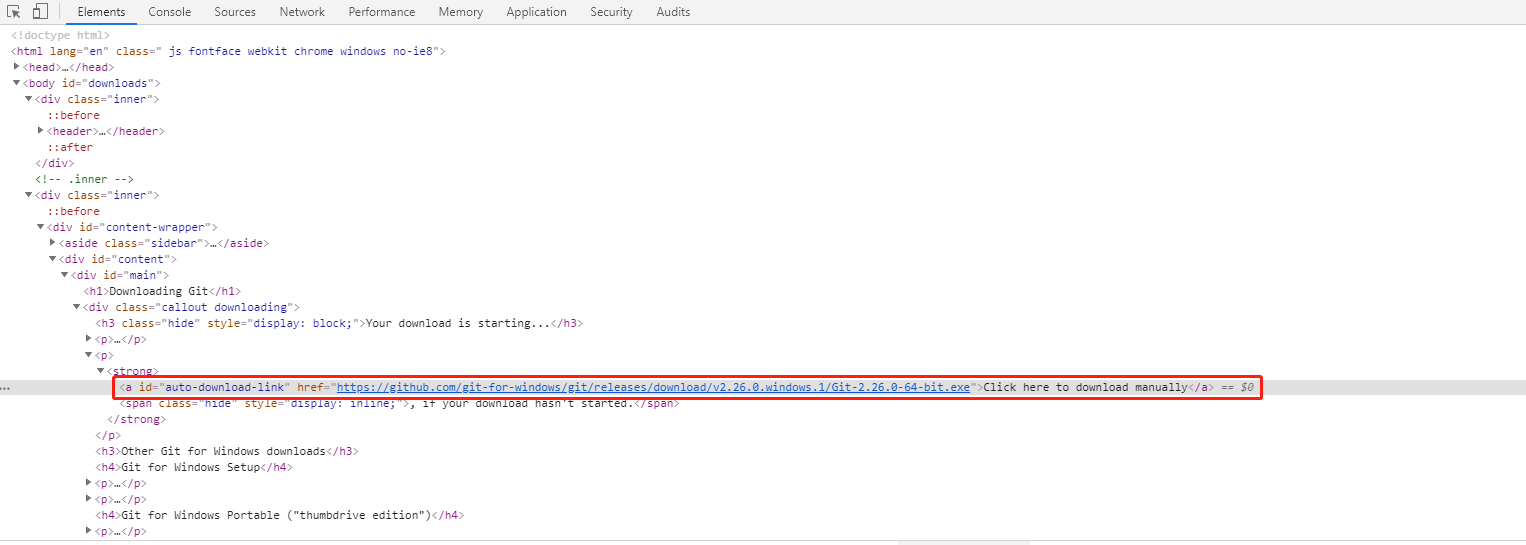Select the h3 Your download is starting row
This screenshot has width=1526, height=545.
pos(339,323)
